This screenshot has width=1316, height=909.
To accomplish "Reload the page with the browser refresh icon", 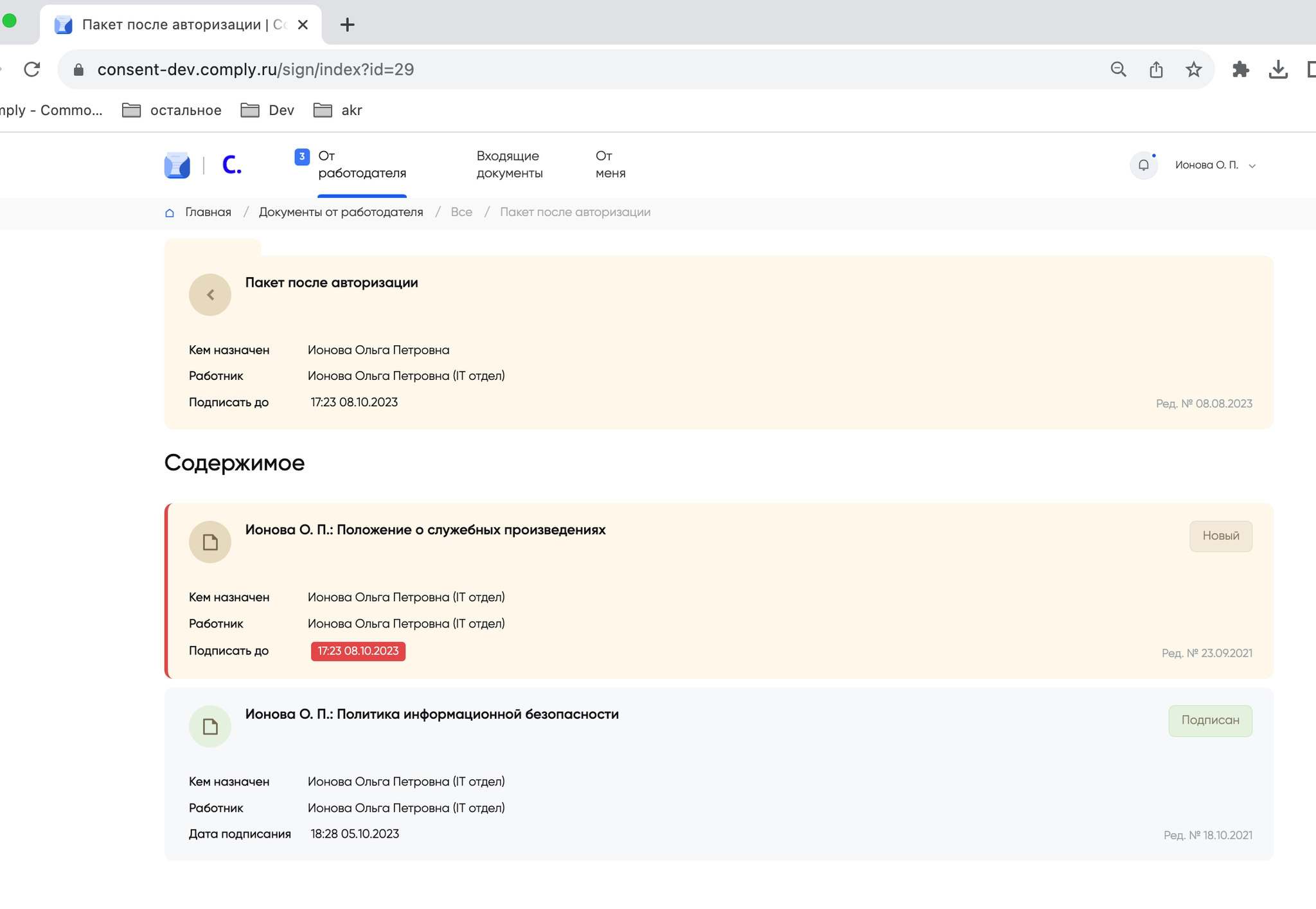I will point(31,69).
